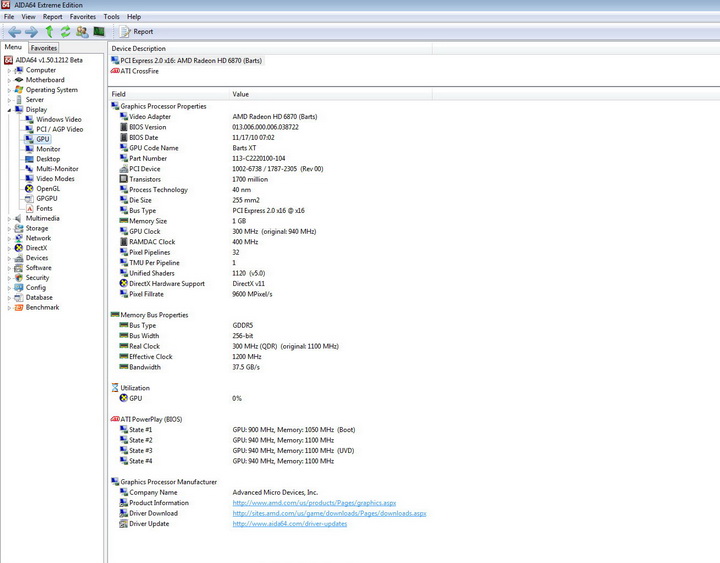
Task: Expand the Computer tree node
Action: pos(9,70)
